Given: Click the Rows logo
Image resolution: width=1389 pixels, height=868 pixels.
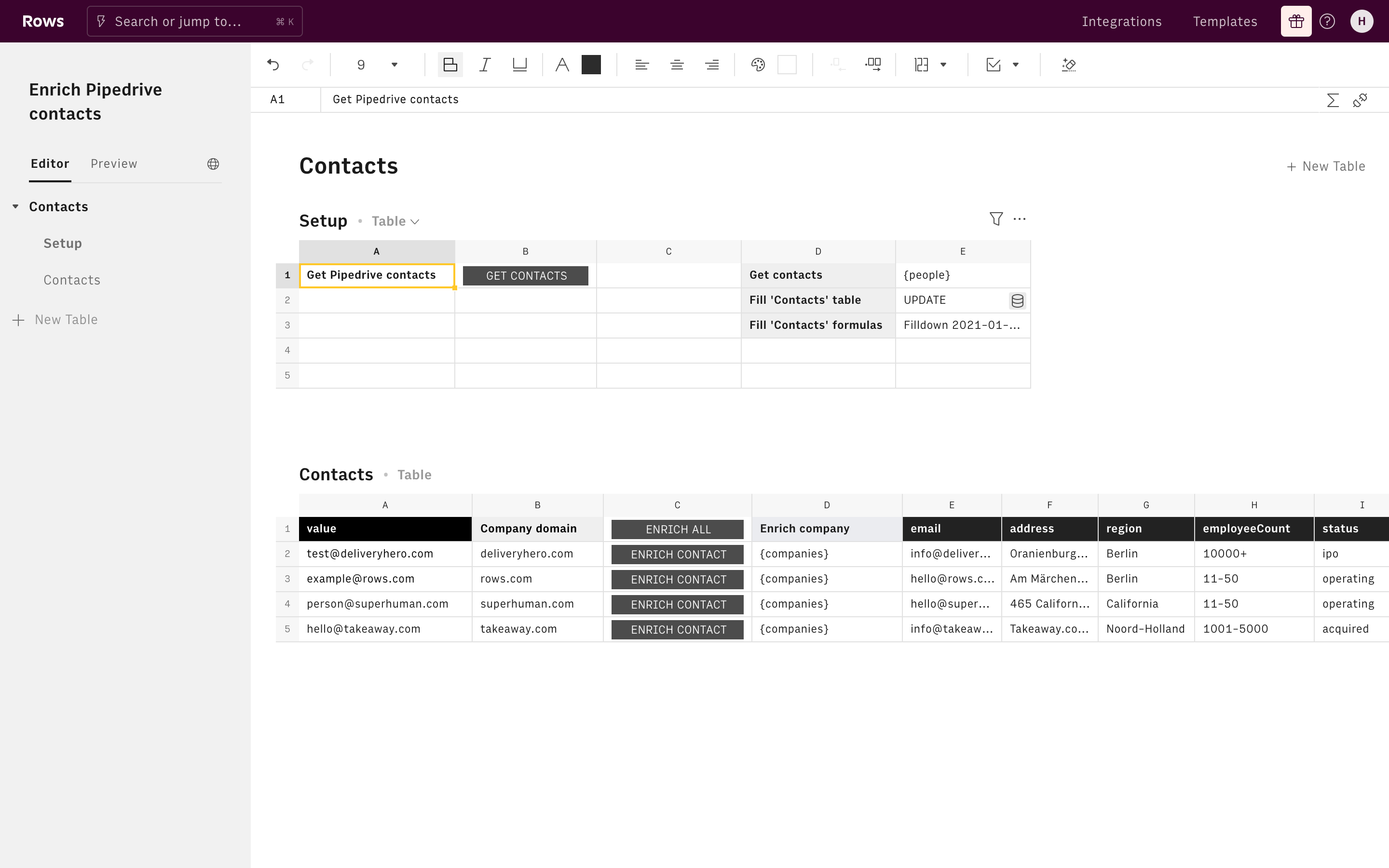Looking at the screenshot, I should [43, 21].
